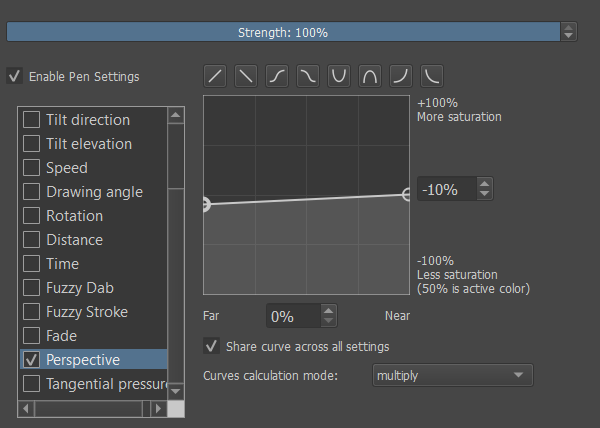Click the Strength 100% slider bar

point(282,32)
